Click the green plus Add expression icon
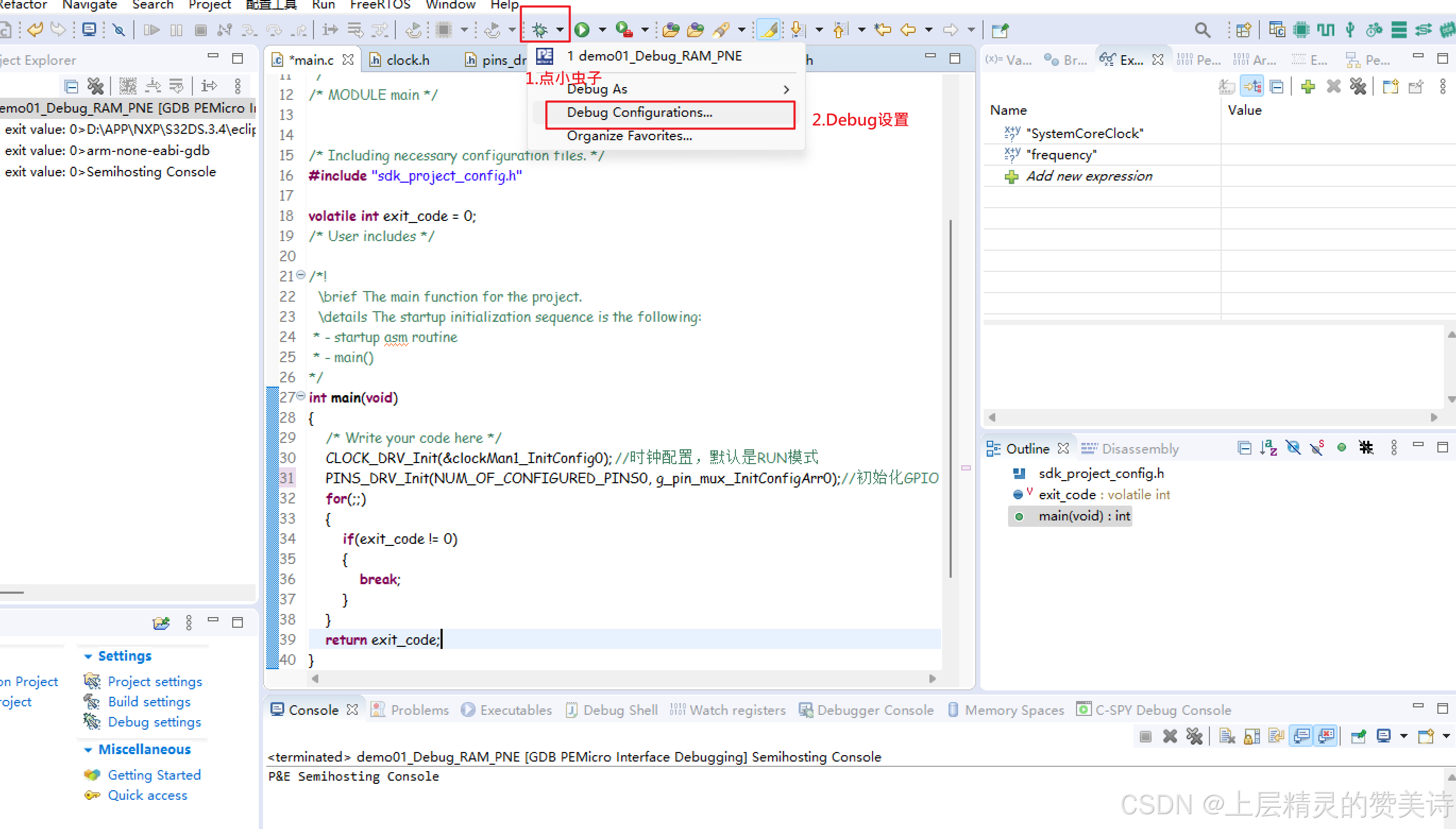Screen dimensions: 1456x829 tap(1308, 87)
